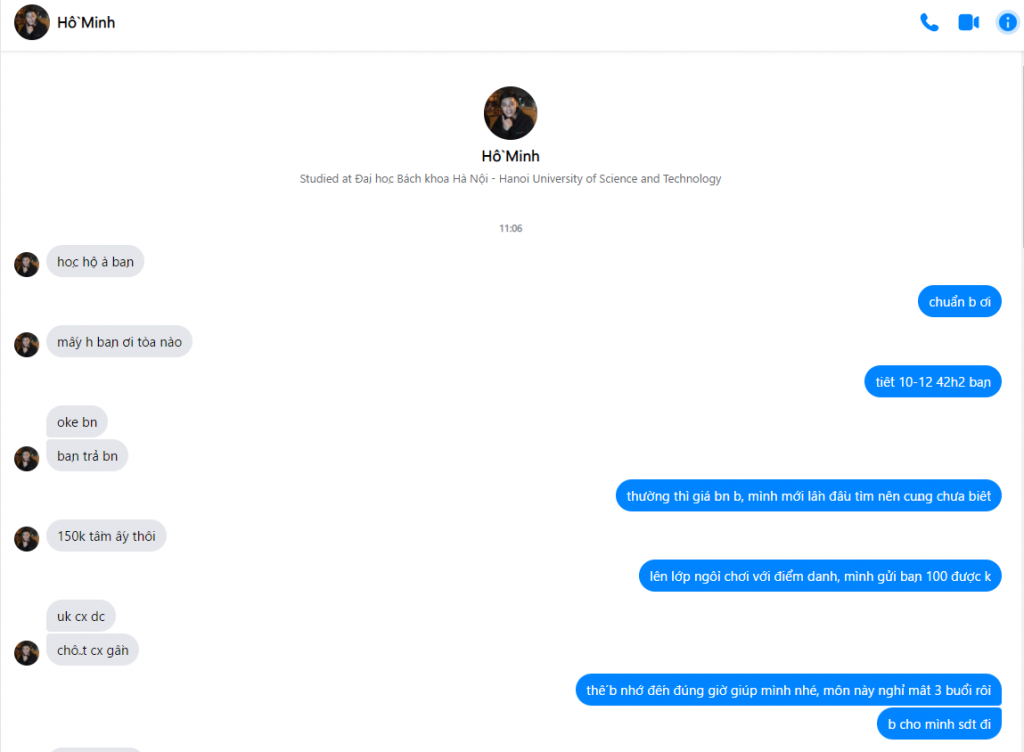Screen dimensions: 1024x752
Task: Click the "Studied at Đại học Bách khoa" text
Action: (x=510, y=179)
